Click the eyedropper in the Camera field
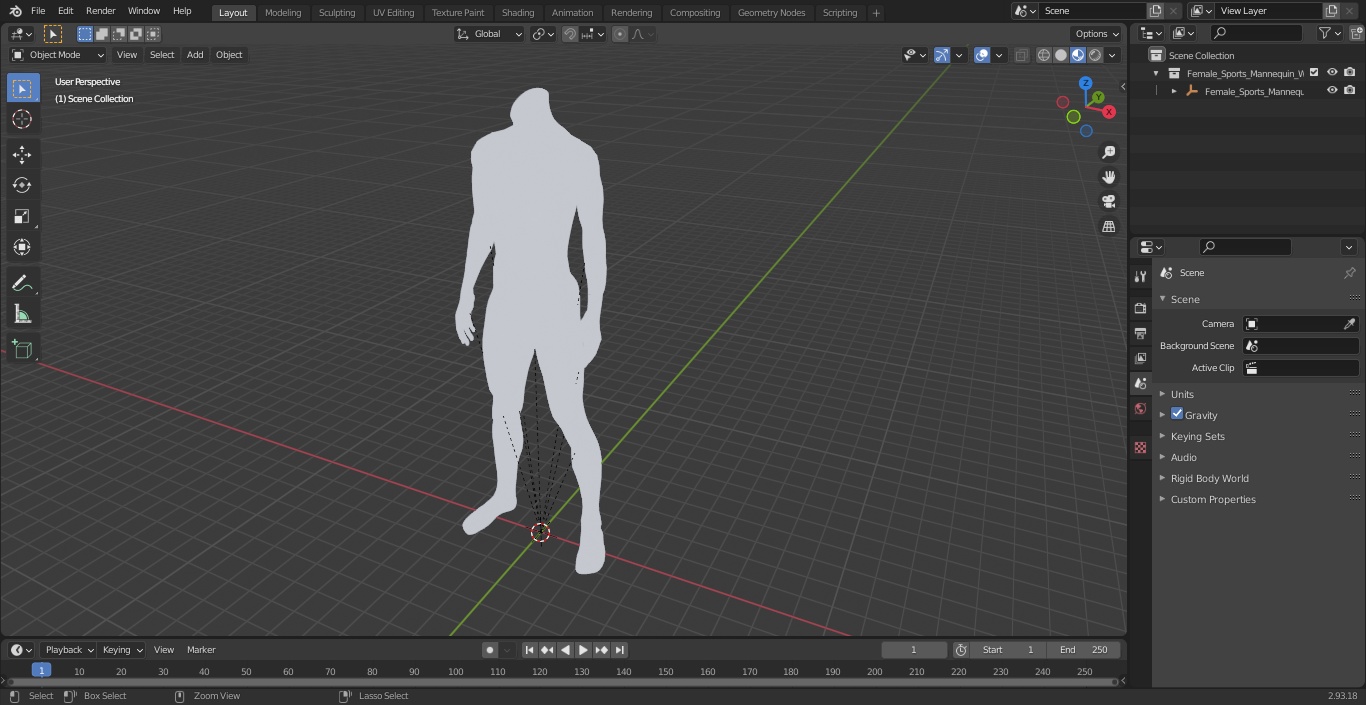Viewport: 1366px width, 705px height. point(1349,324)
